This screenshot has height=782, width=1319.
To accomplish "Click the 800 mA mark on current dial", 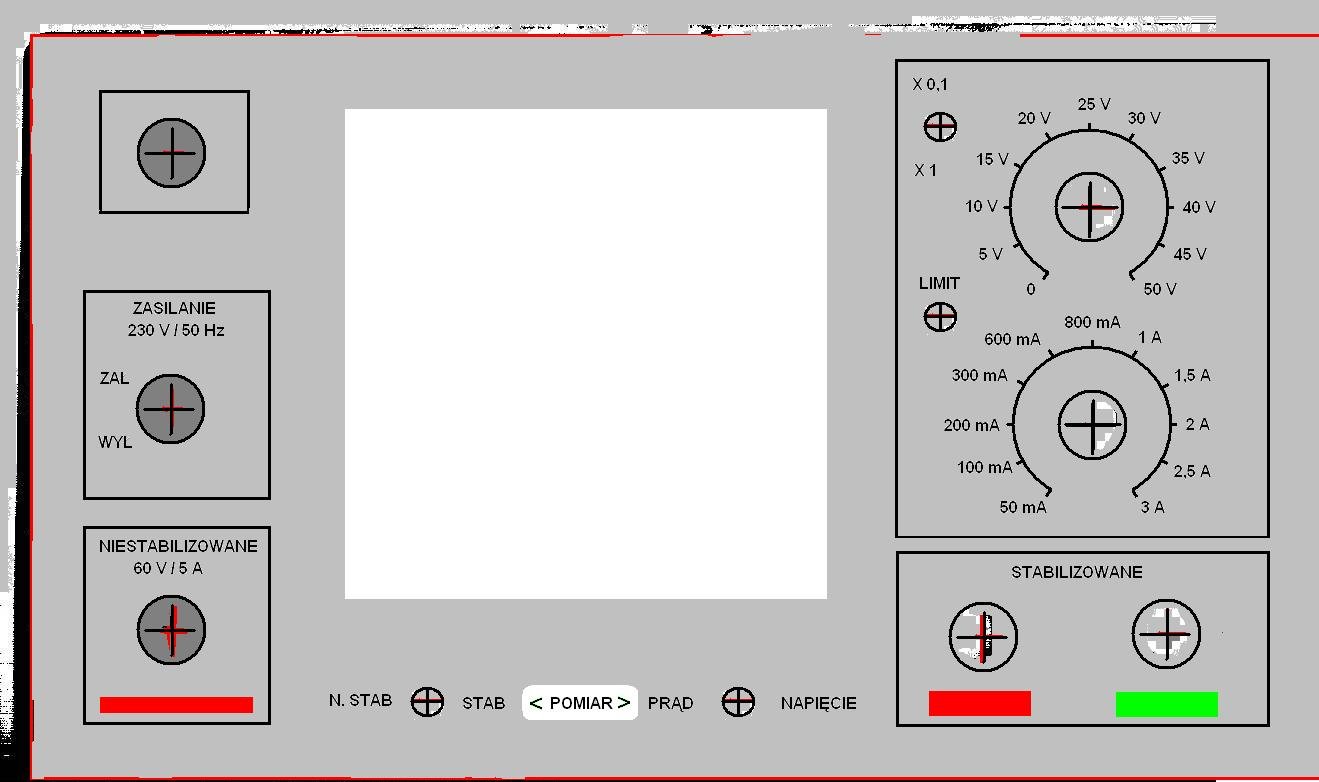I will (x=1092, y=323).
